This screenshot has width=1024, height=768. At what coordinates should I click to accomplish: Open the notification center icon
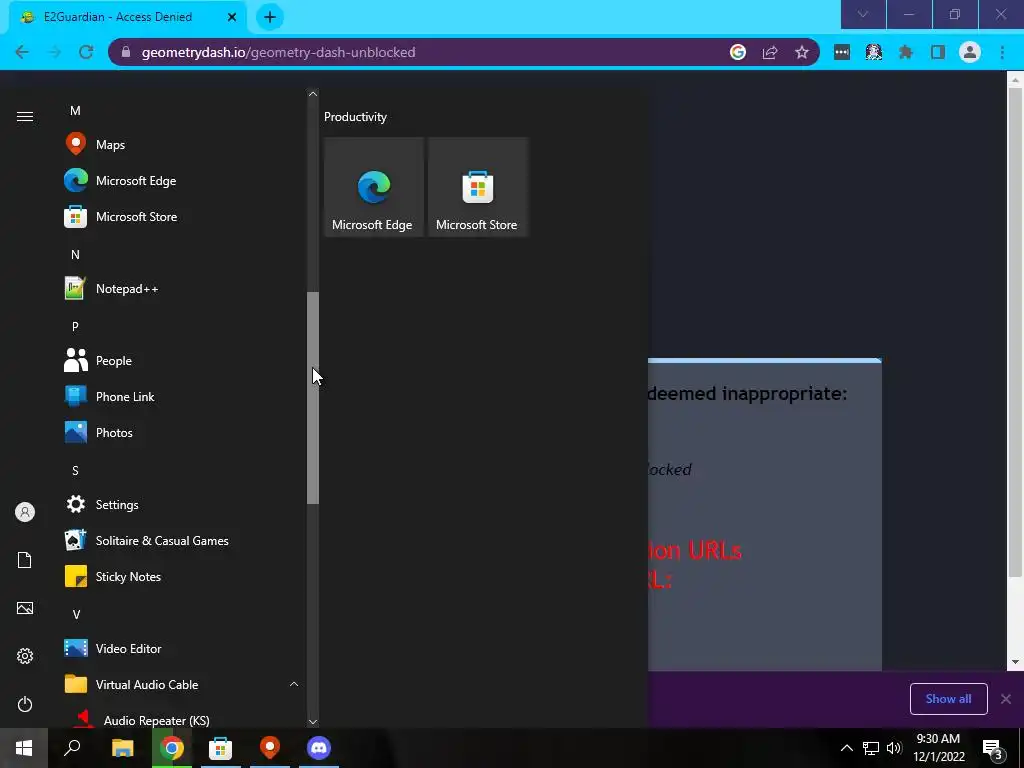click(x=993, y=748)
